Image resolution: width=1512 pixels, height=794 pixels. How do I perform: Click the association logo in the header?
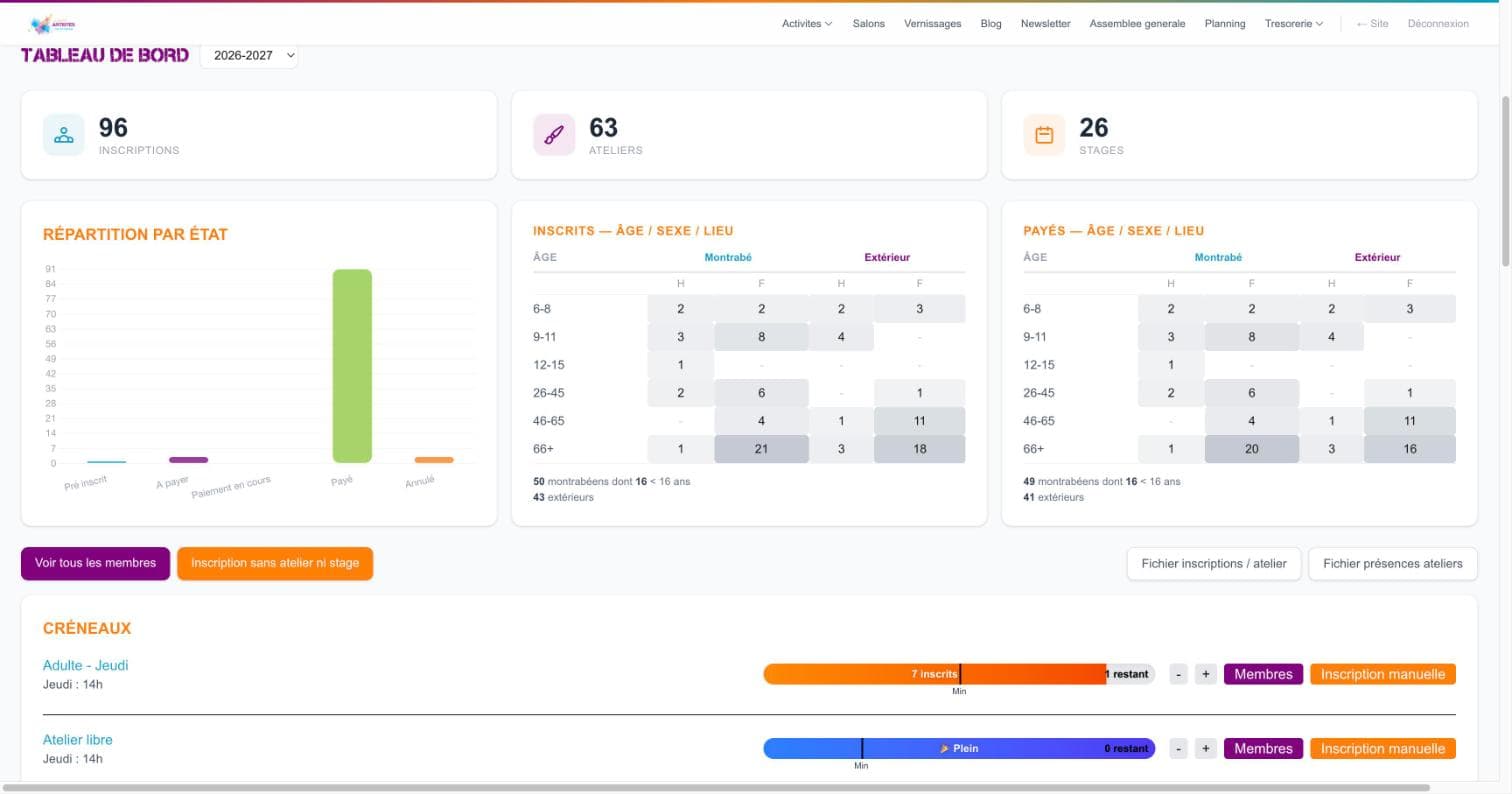tap(53, 24)
